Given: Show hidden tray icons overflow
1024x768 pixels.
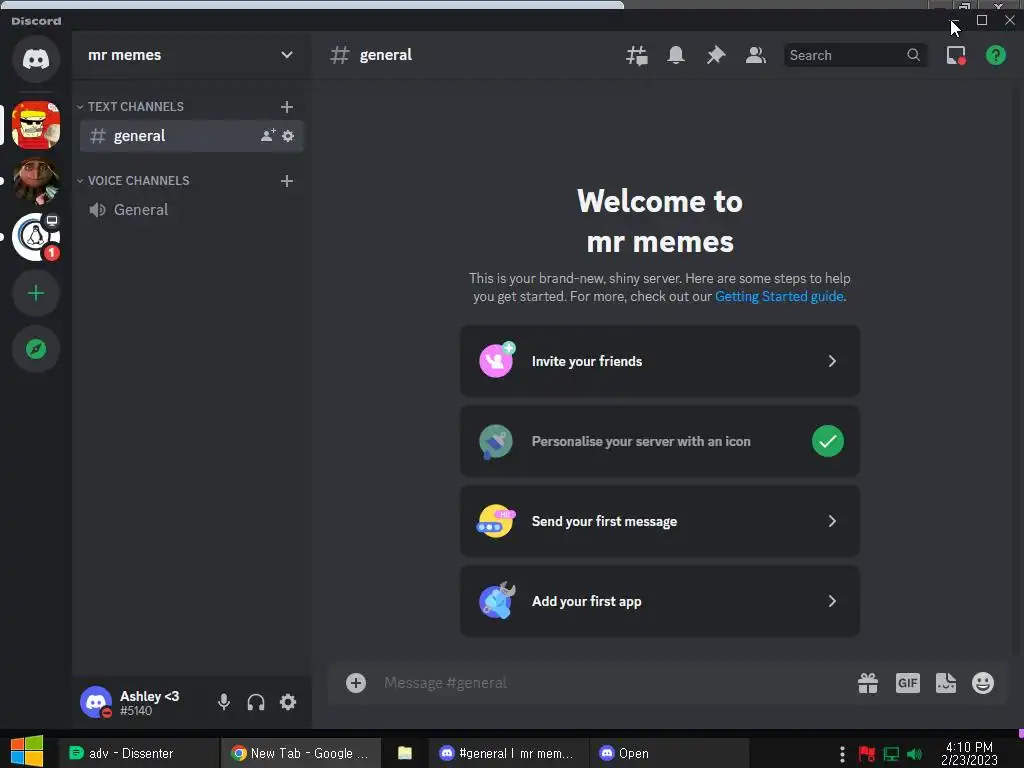Looking at the screenshot, I should tap(842, 754).
